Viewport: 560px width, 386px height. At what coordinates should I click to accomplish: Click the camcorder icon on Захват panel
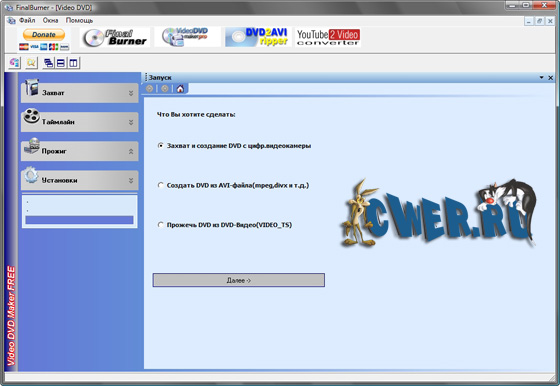[x=32, y=87]
